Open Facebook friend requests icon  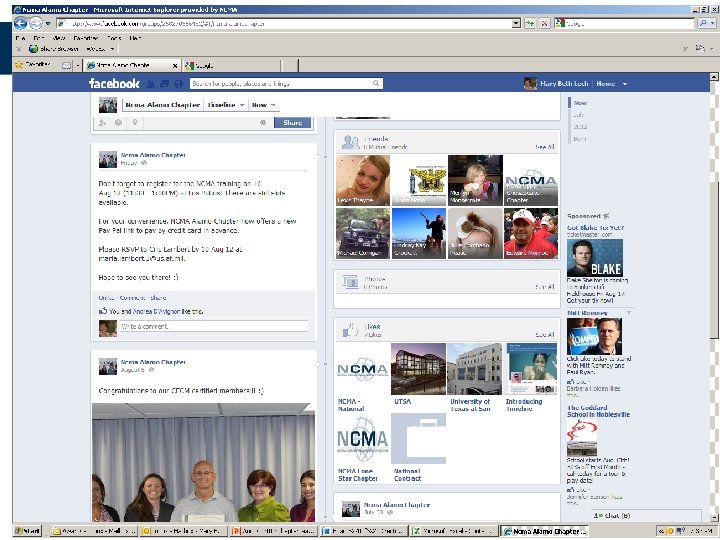150,84
